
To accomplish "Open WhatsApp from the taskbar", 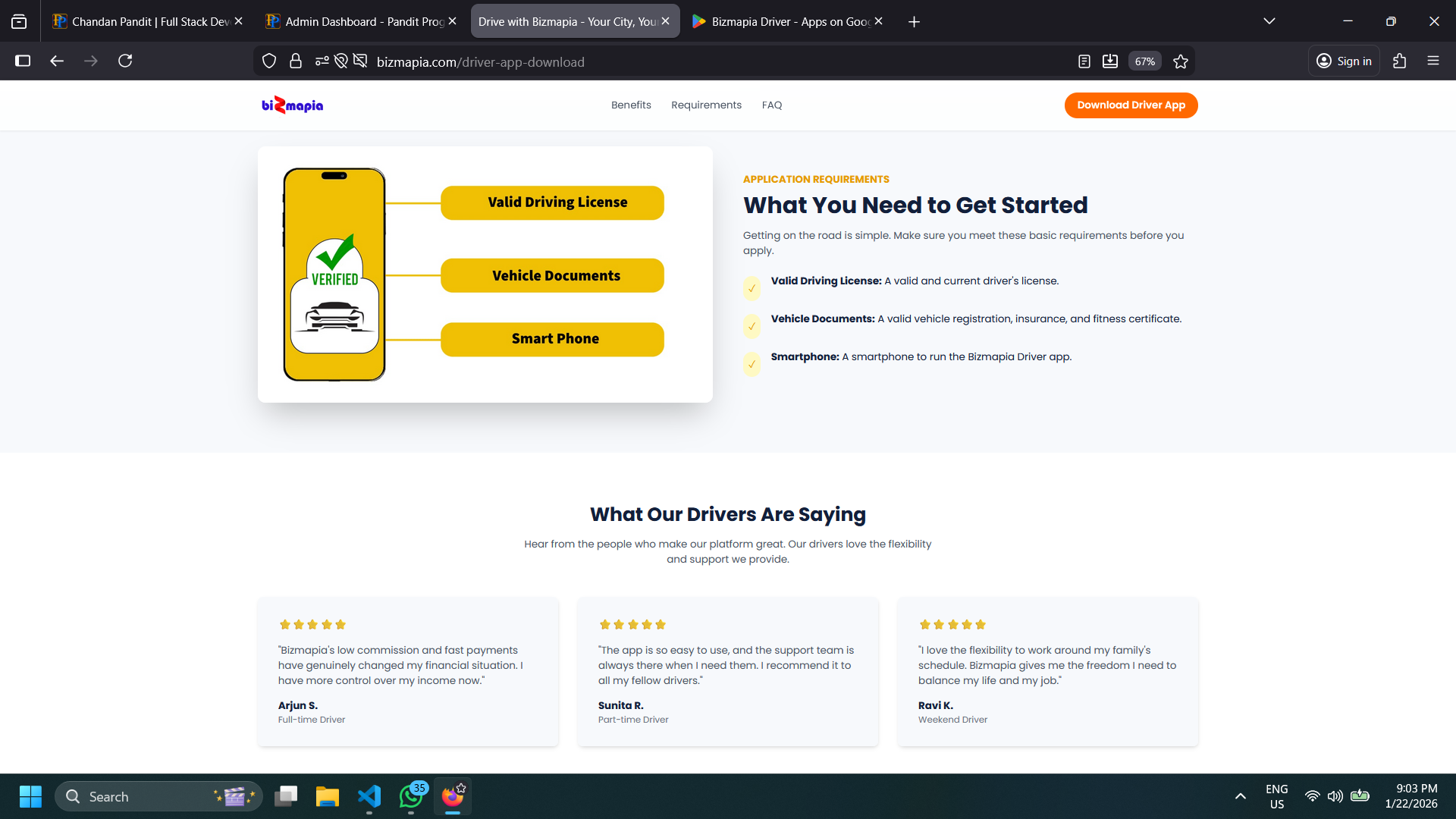I will coord(410,796).
